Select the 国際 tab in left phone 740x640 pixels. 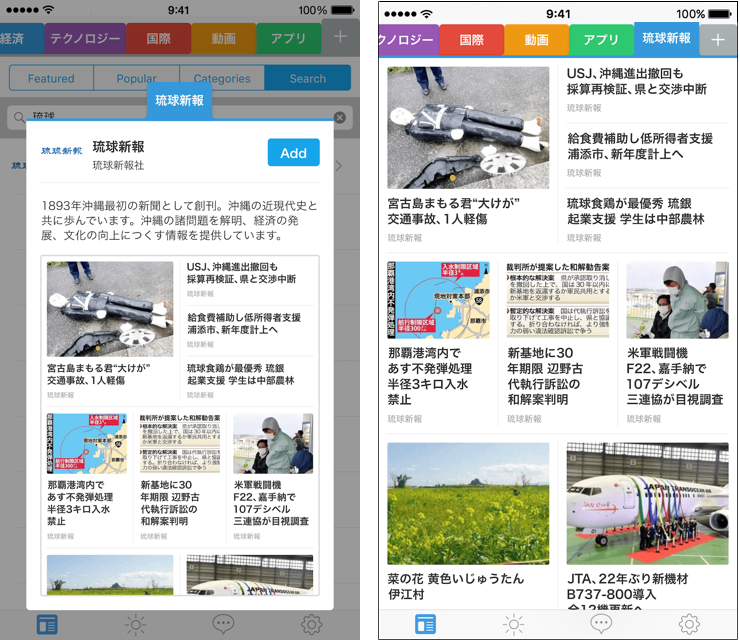tap(159, 39)
